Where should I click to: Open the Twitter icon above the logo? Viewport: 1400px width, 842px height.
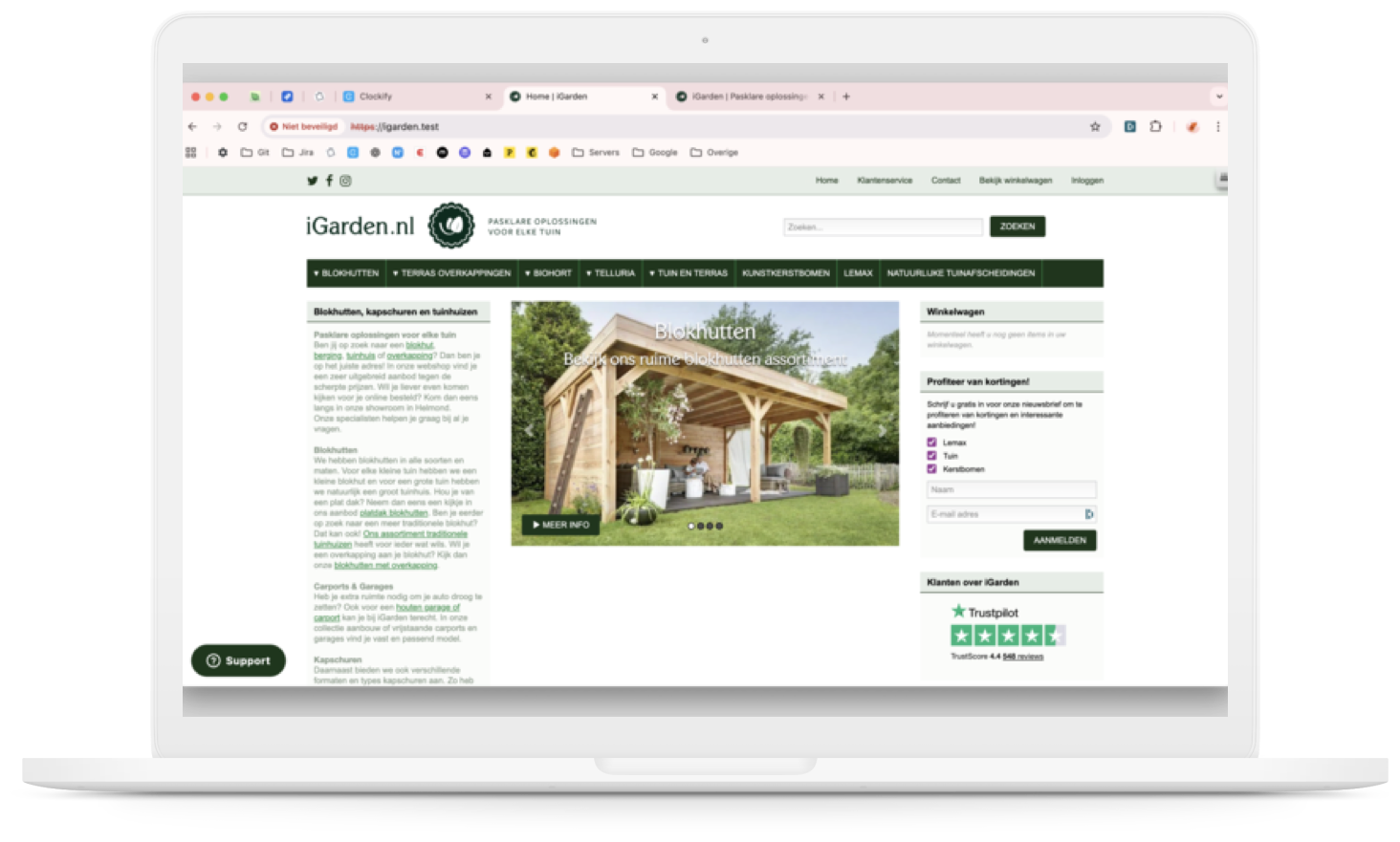(x=312, y=181)
